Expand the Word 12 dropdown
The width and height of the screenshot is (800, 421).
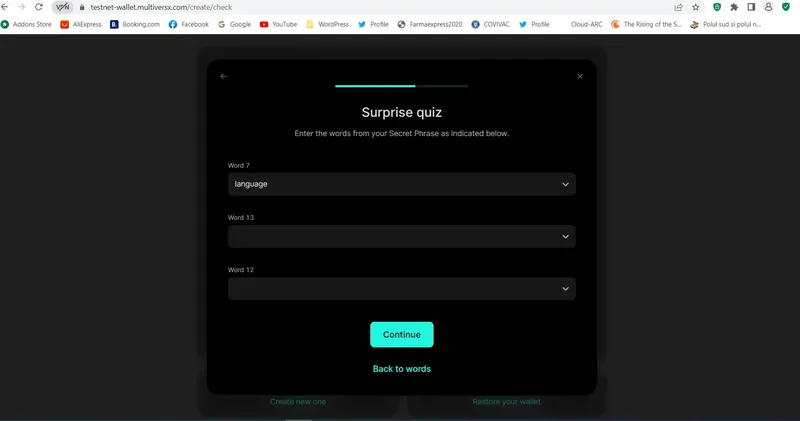402,289
